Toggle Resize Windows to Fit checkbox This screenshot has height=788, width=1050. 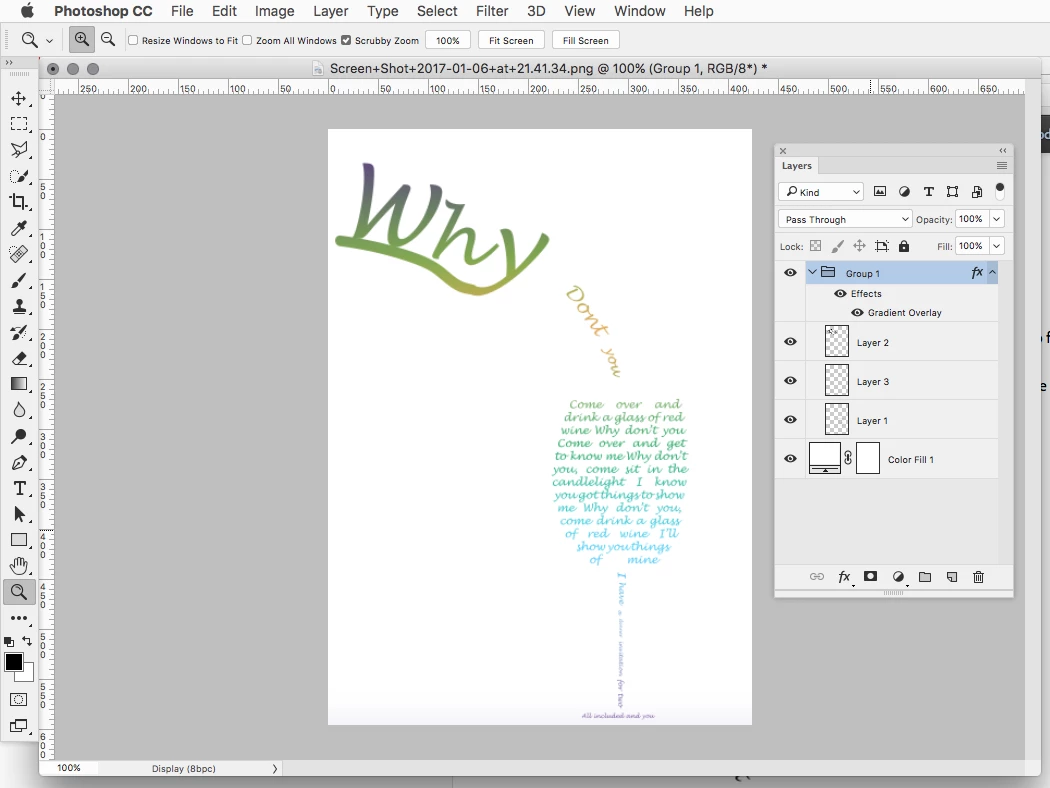(133, 40)
